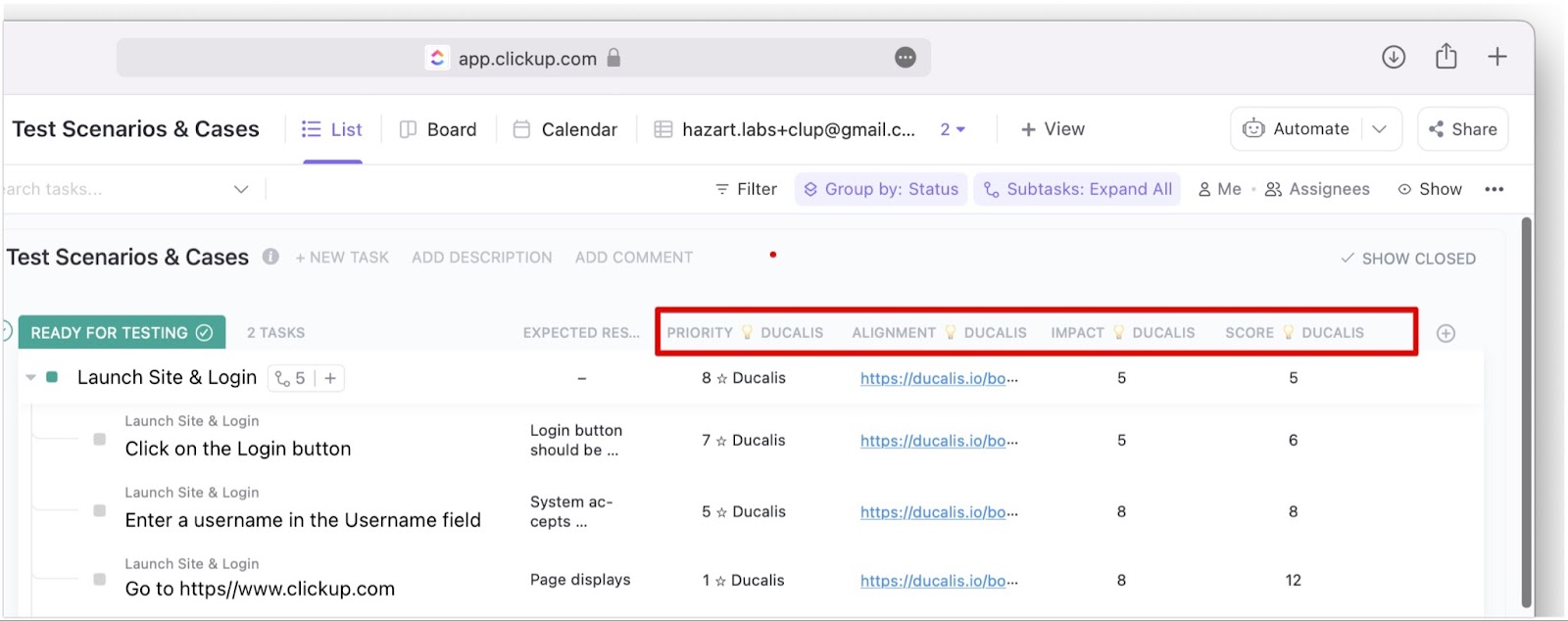Open ducalis.io link in Click on the Login button row

[939, 441]
